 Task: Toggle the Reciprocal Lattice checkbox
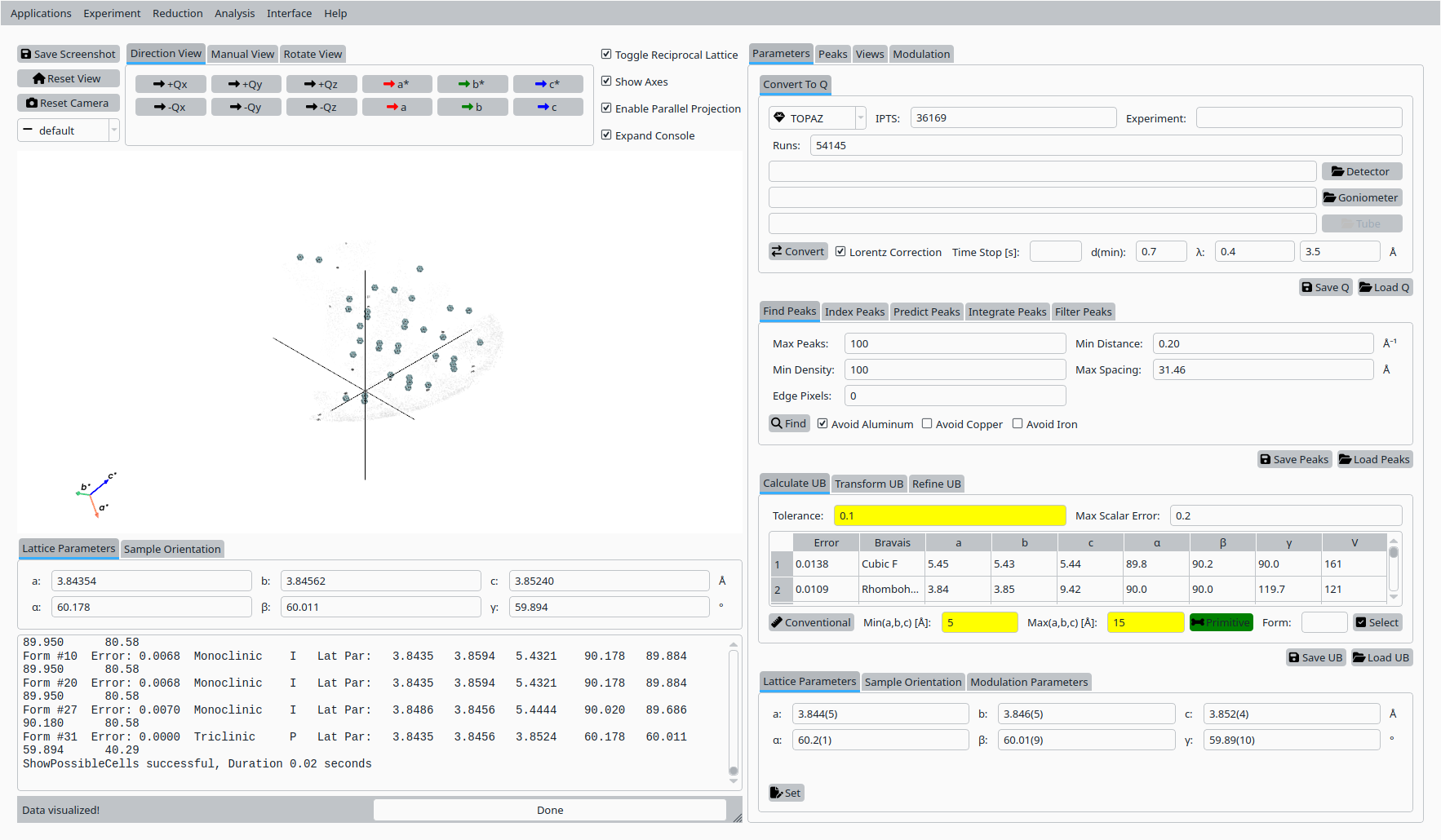[606, 55]
